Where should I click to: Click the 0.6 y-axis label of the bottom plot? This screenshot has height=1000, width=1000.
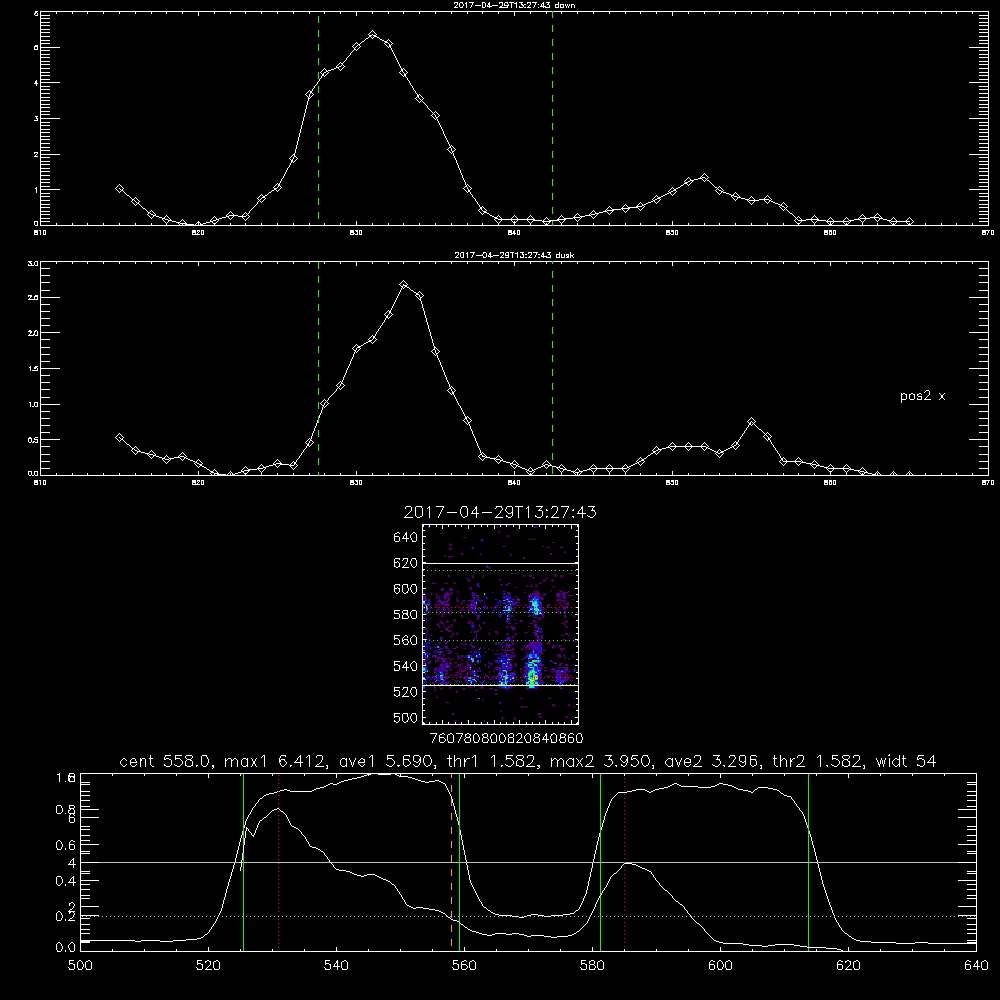66,845
